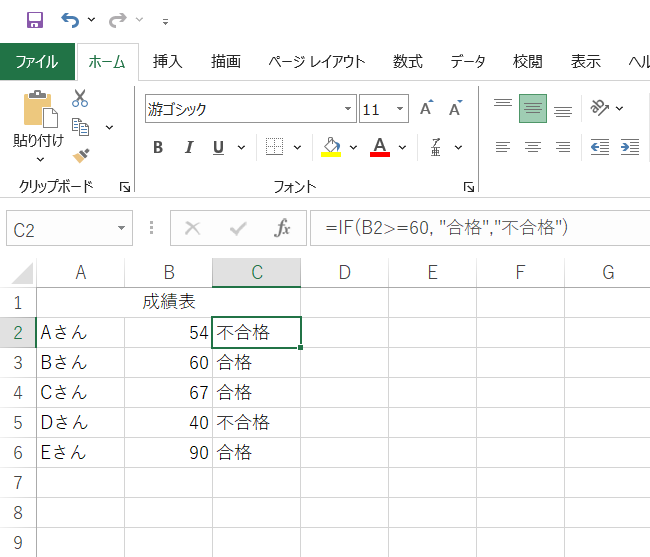The image size is (650, 557).
Task: Increase font size with large A icon
Action: pos(427,109)
